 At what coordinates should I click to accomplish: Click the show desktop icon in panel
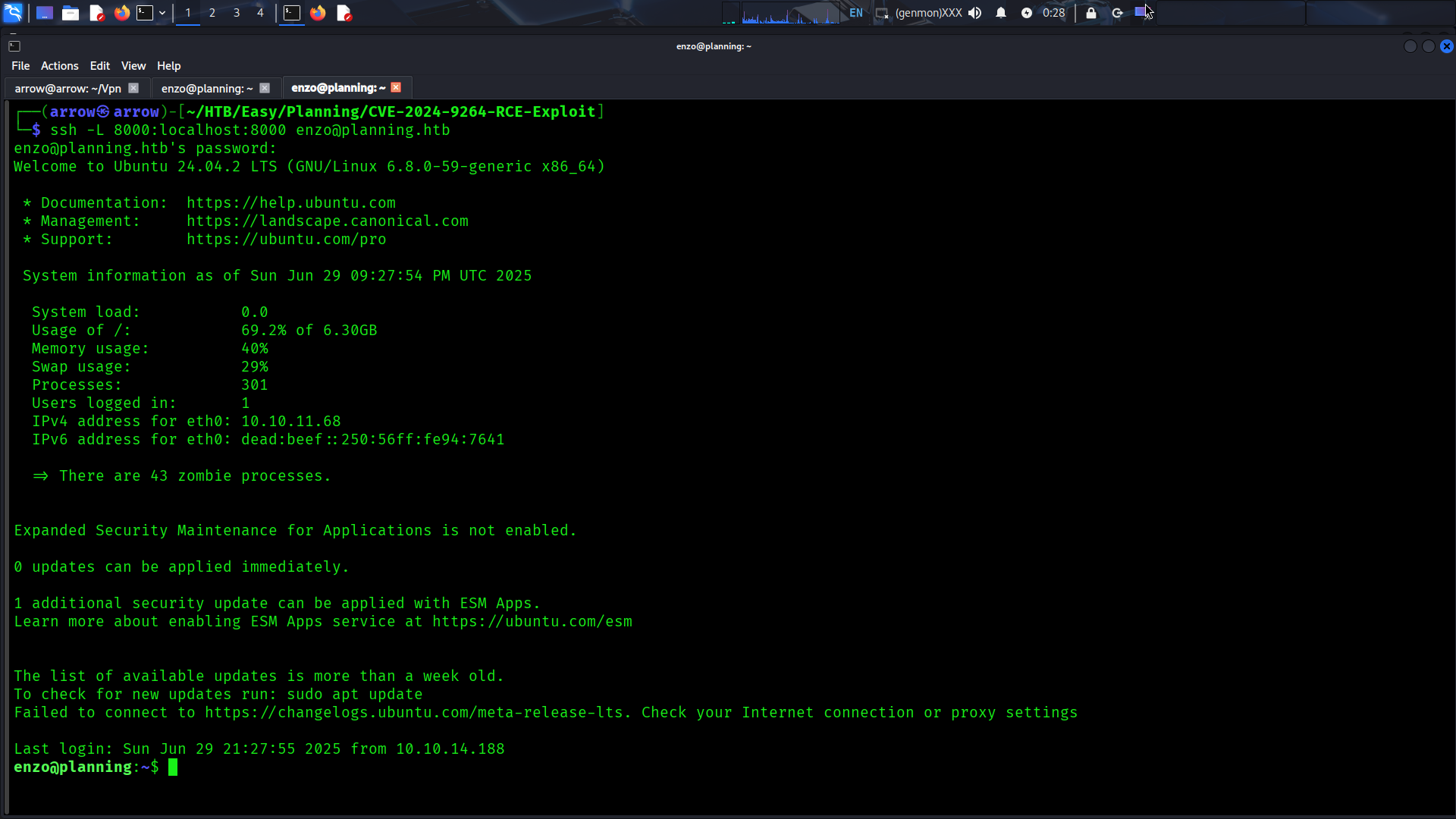click(x=45, y=13)
